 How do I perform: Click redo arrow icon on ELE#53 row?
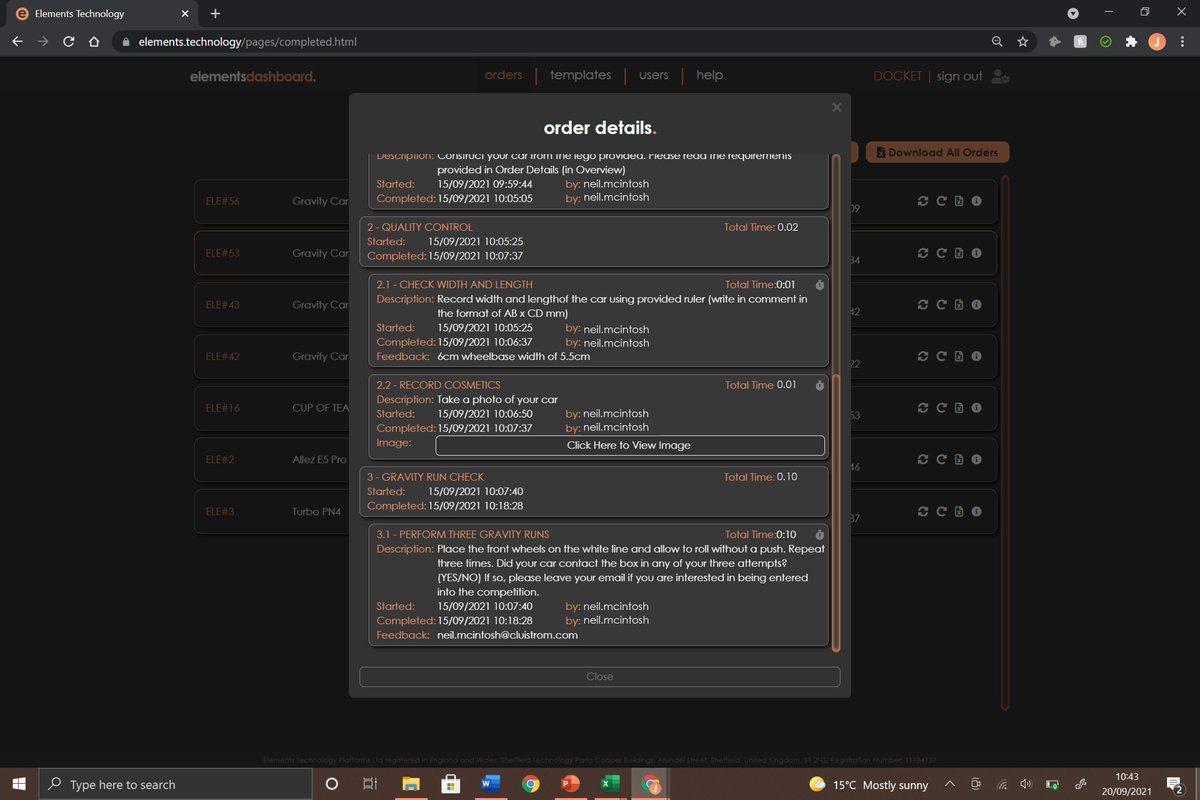point(941,253)
